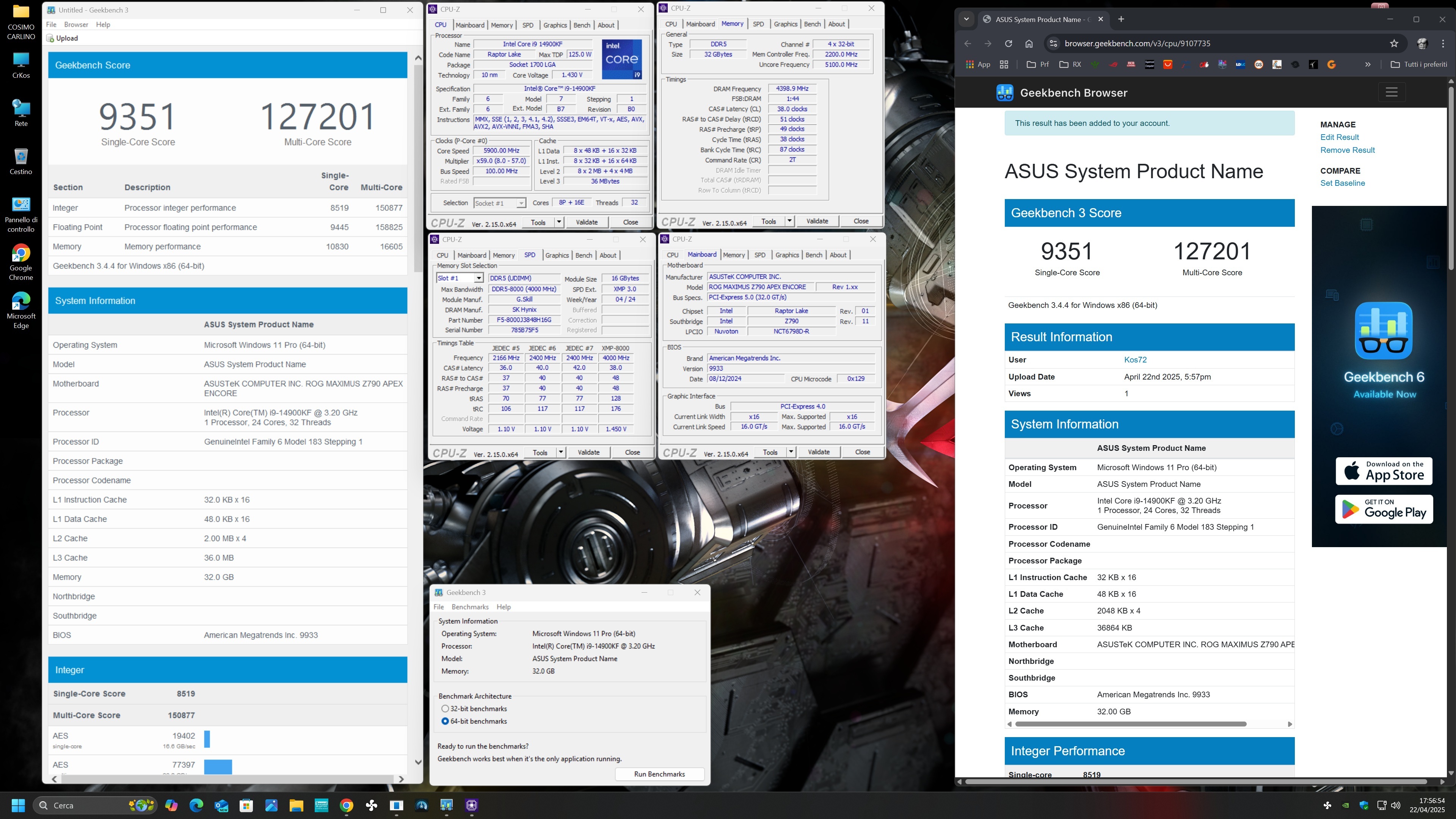1456x819 pixels.
Task: Open Cestino recycle bin desktop icon
Action: pyautogui.click(x=21, y=162)
